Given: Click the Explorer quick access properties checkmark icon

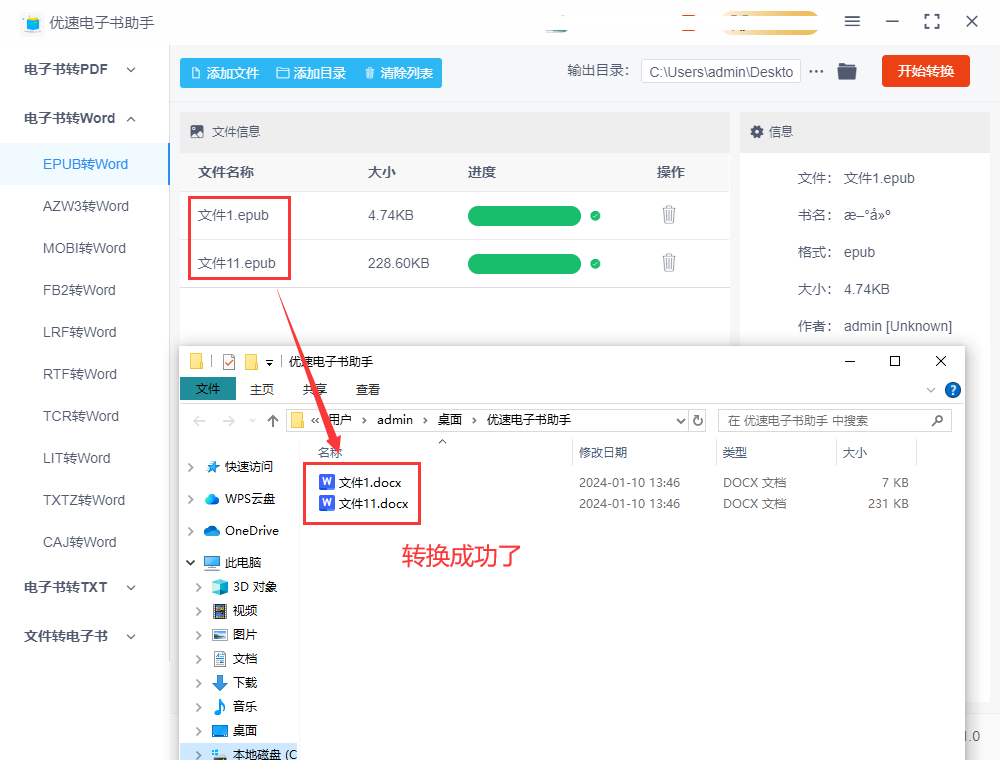Looking at the screenshot, I should (229, 362).
